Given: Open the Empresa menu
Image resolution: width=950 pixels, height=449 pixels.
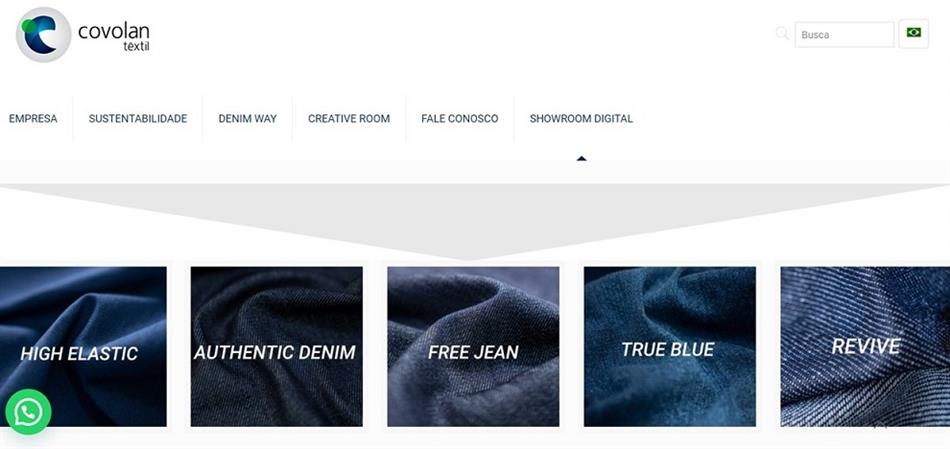Looking at the screenshot, I should tap(33, 119).
